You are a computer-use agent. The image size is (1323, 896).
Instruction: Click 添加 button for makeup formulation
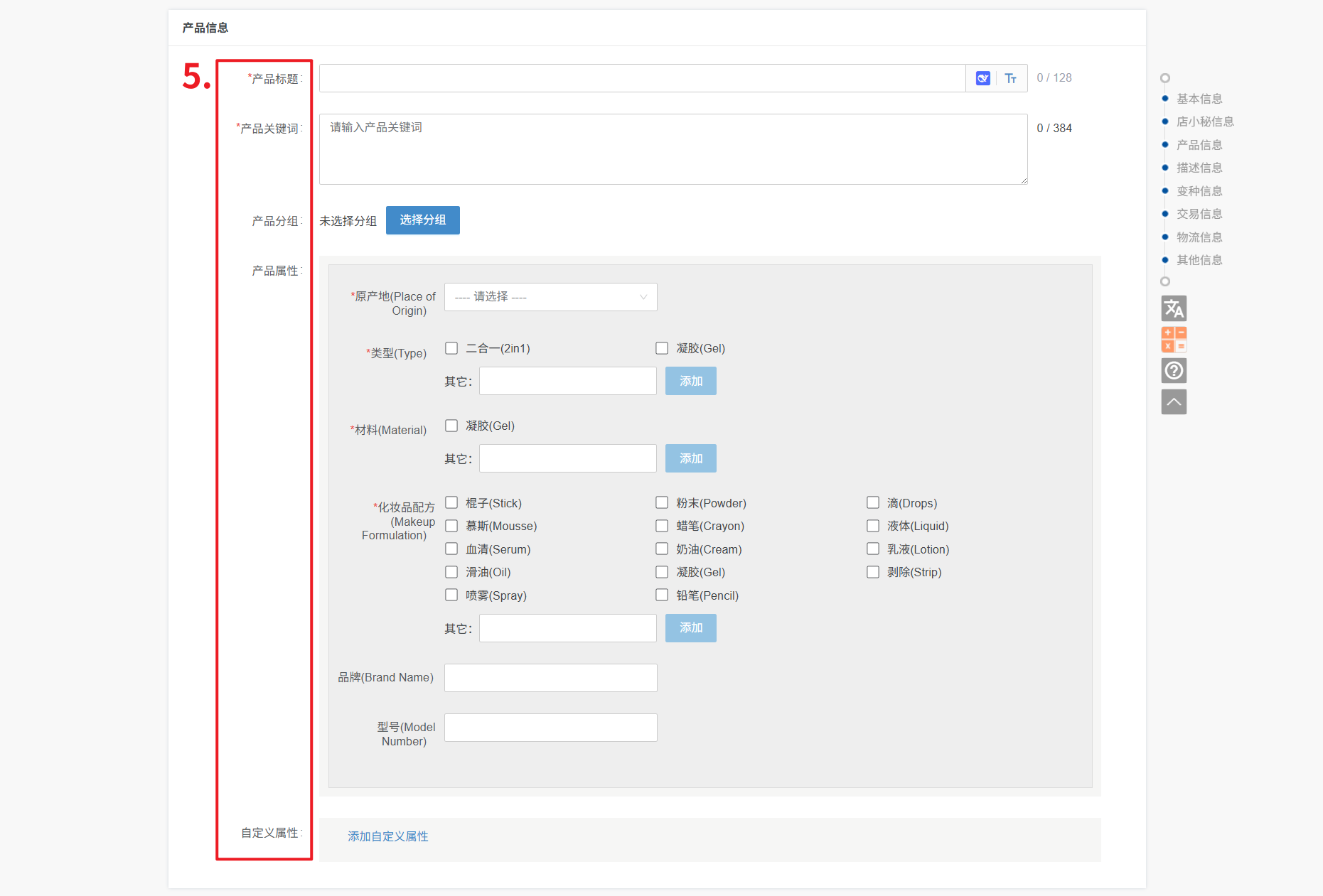691,628
